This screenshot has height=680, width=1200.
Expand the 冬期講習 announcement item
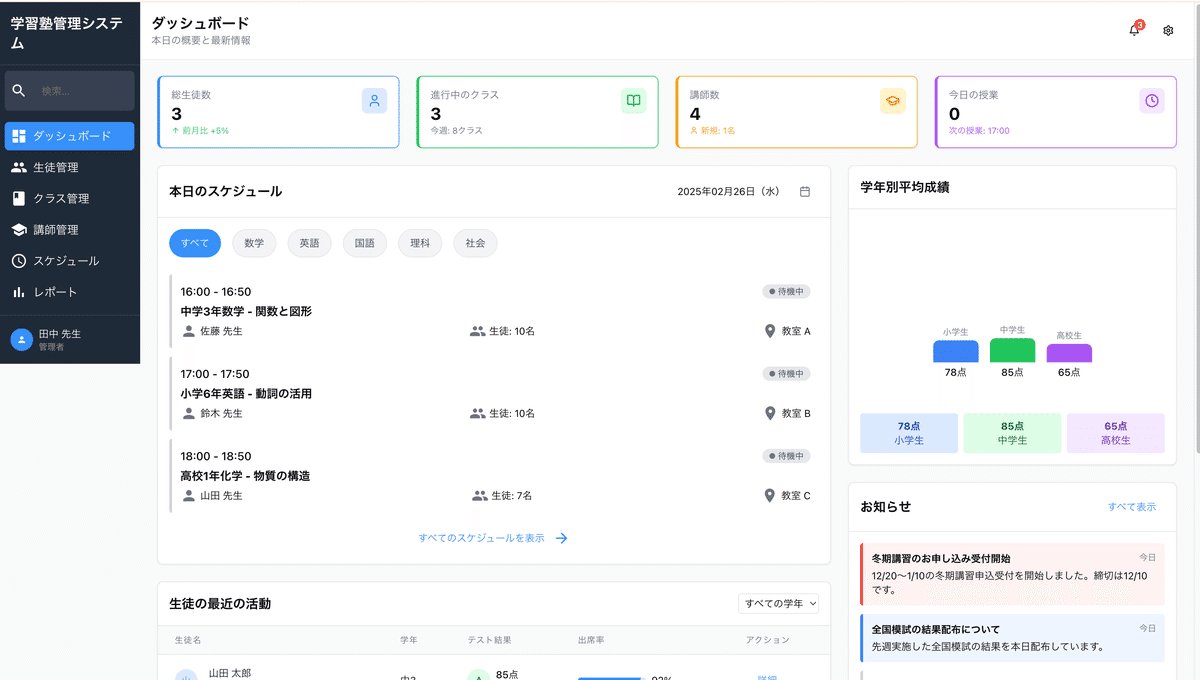[x=1012, y=574]
